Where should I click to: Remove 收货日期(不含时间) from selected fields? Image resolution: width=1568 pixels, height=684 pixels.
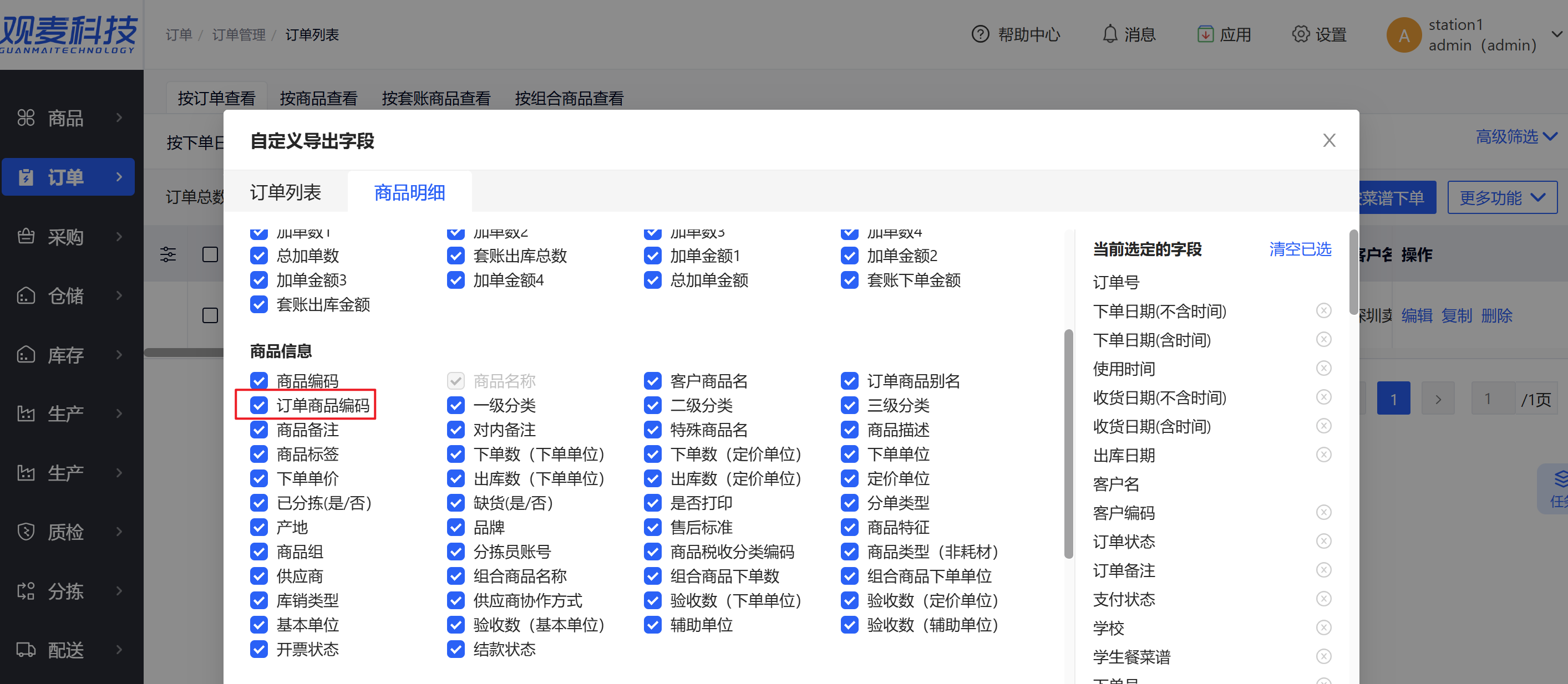pos(1323,397)
